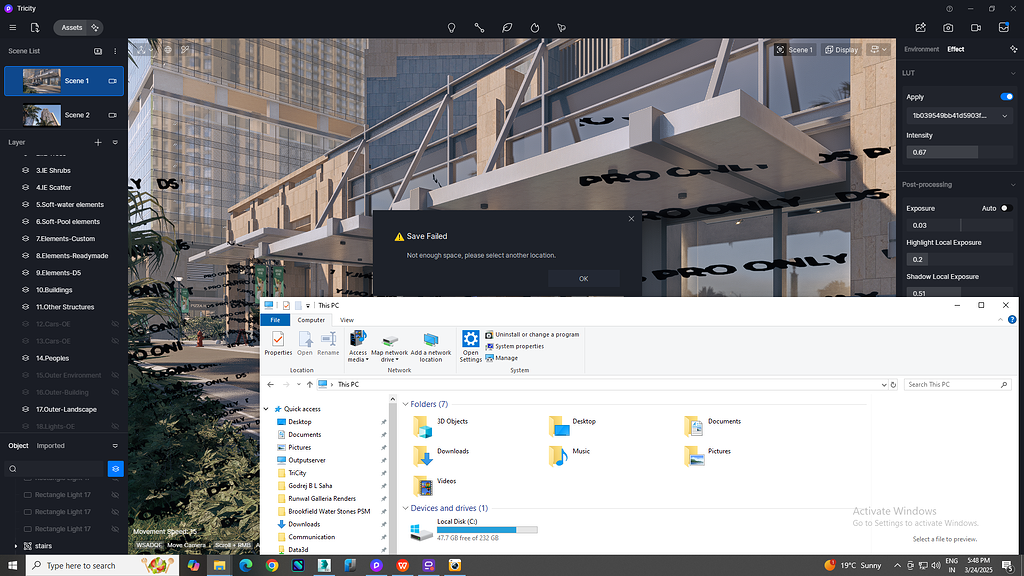Add a new layer with the plus icon
1024x576 pixels.
point(97,142)
